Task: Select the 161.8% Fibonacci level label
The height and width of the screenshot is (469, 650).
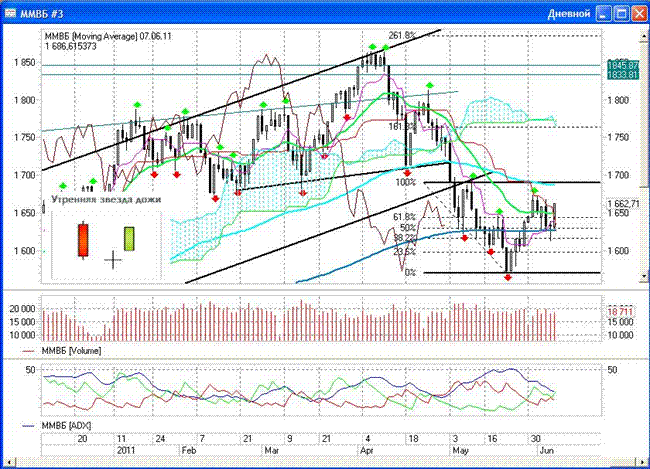Action: click(402, 126)
